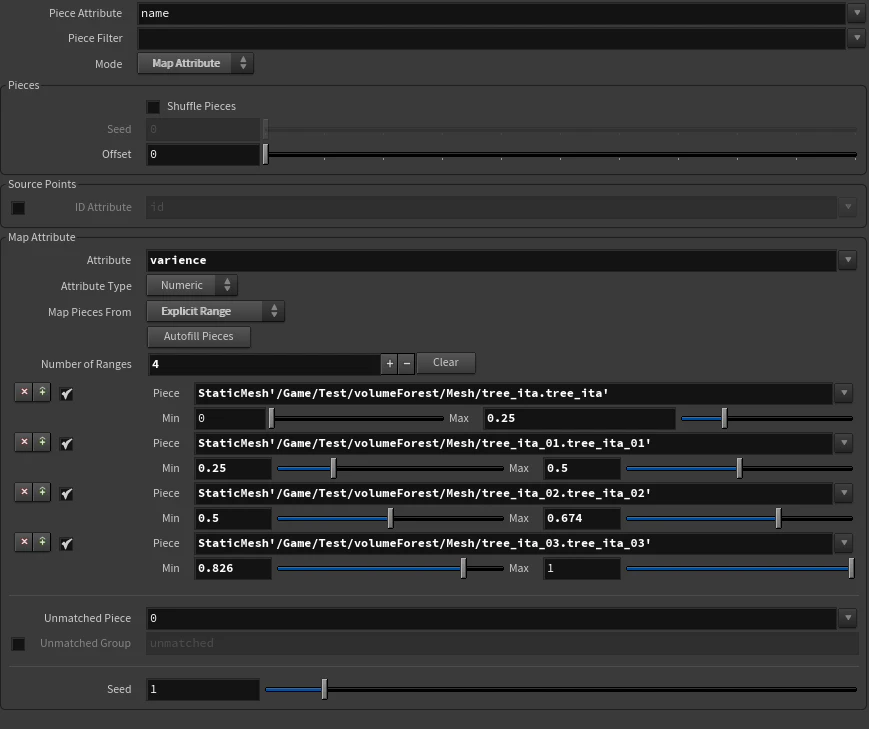Open the Unmatched Piece dropdown arrow
The image size is (869, 729).
pos(847,618)
